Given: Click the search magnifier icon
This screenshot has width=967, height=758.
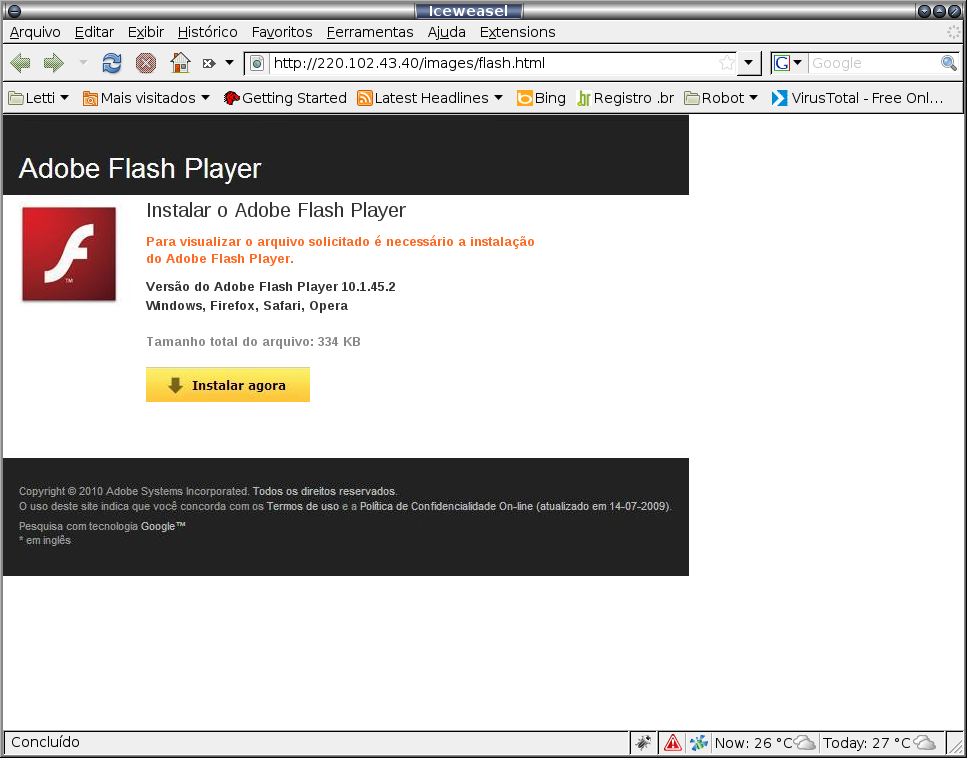Looking at the screenshot, I should [948, 63].
